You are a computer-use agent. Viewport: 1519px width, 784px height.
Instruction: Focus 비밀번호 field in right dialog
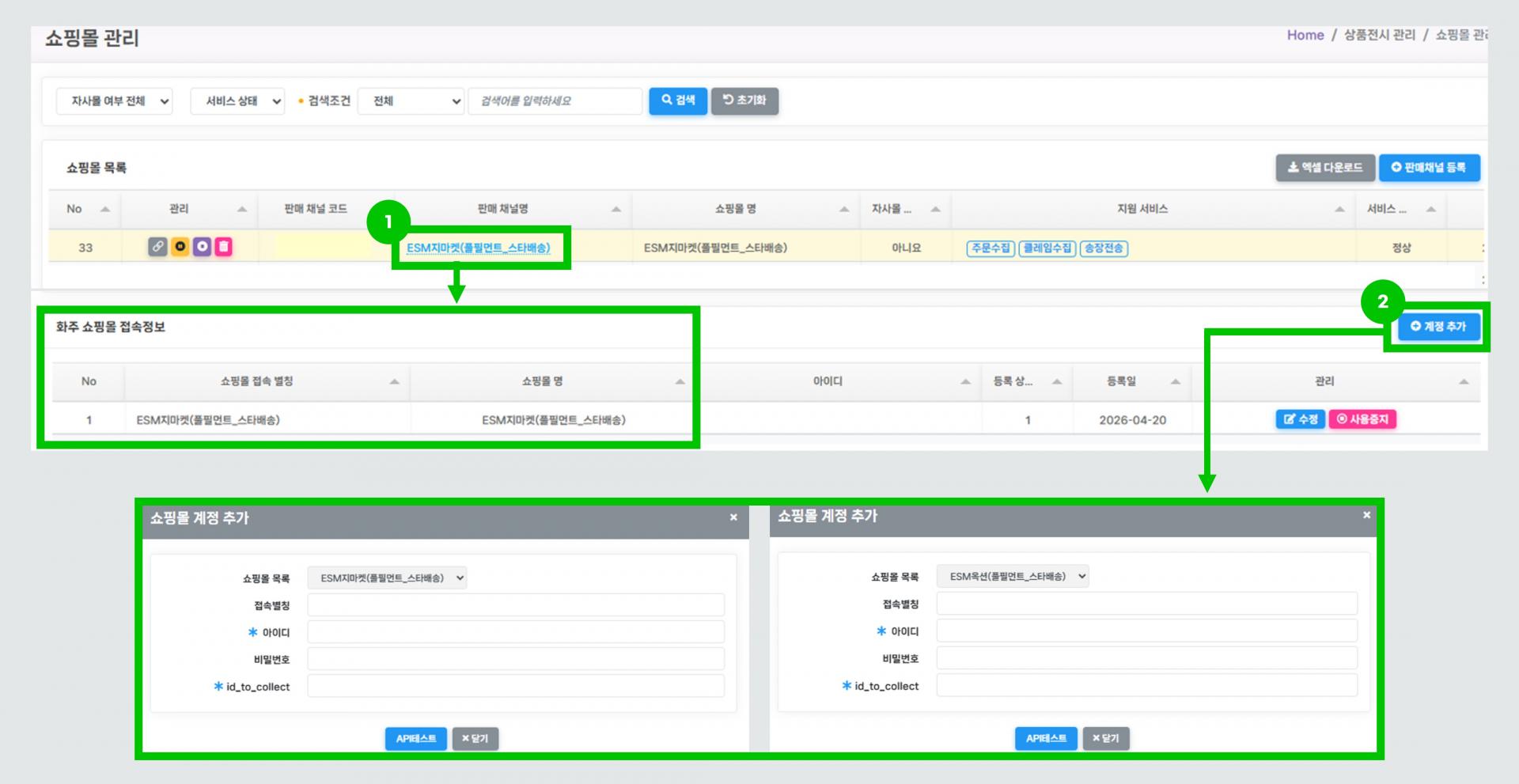click(x=1147, y=657)
